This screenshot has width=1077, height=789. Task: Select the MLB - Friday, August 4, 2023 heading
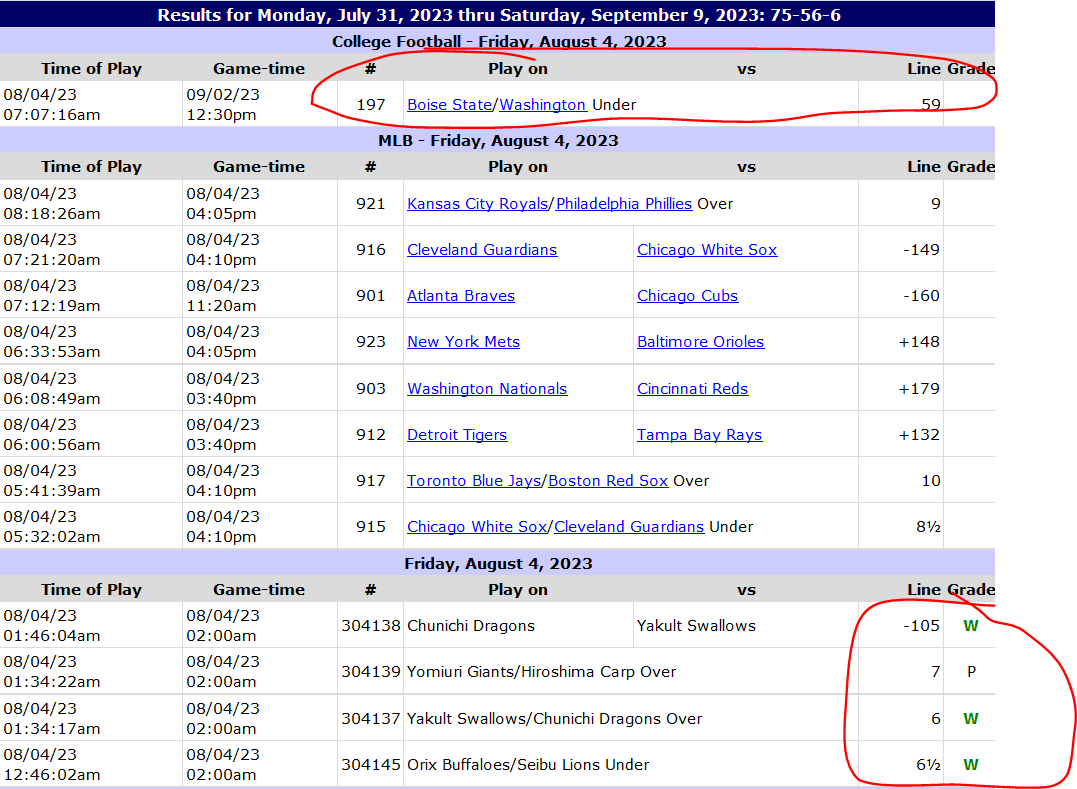(498, 141)
